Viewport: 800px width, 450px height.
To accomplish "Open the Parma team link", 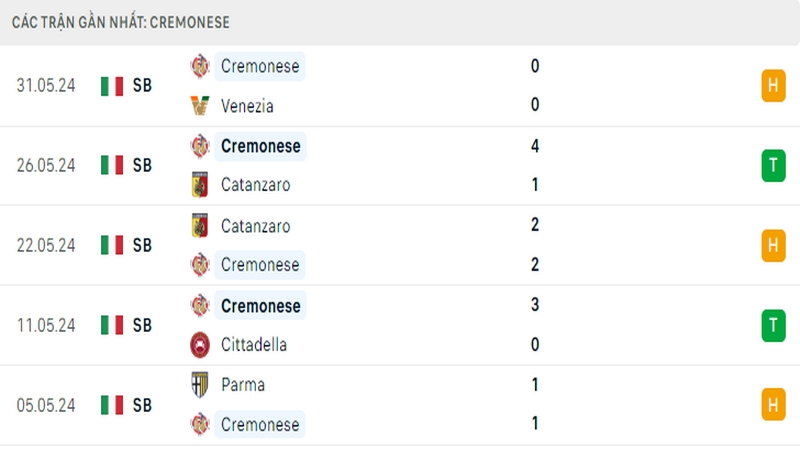I will pyautogui.click(x=243, y=385).
